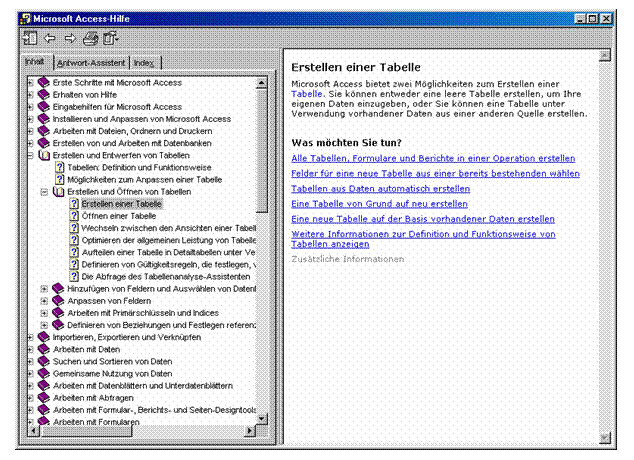Switch to the Index tab

[x=144, y=63]
